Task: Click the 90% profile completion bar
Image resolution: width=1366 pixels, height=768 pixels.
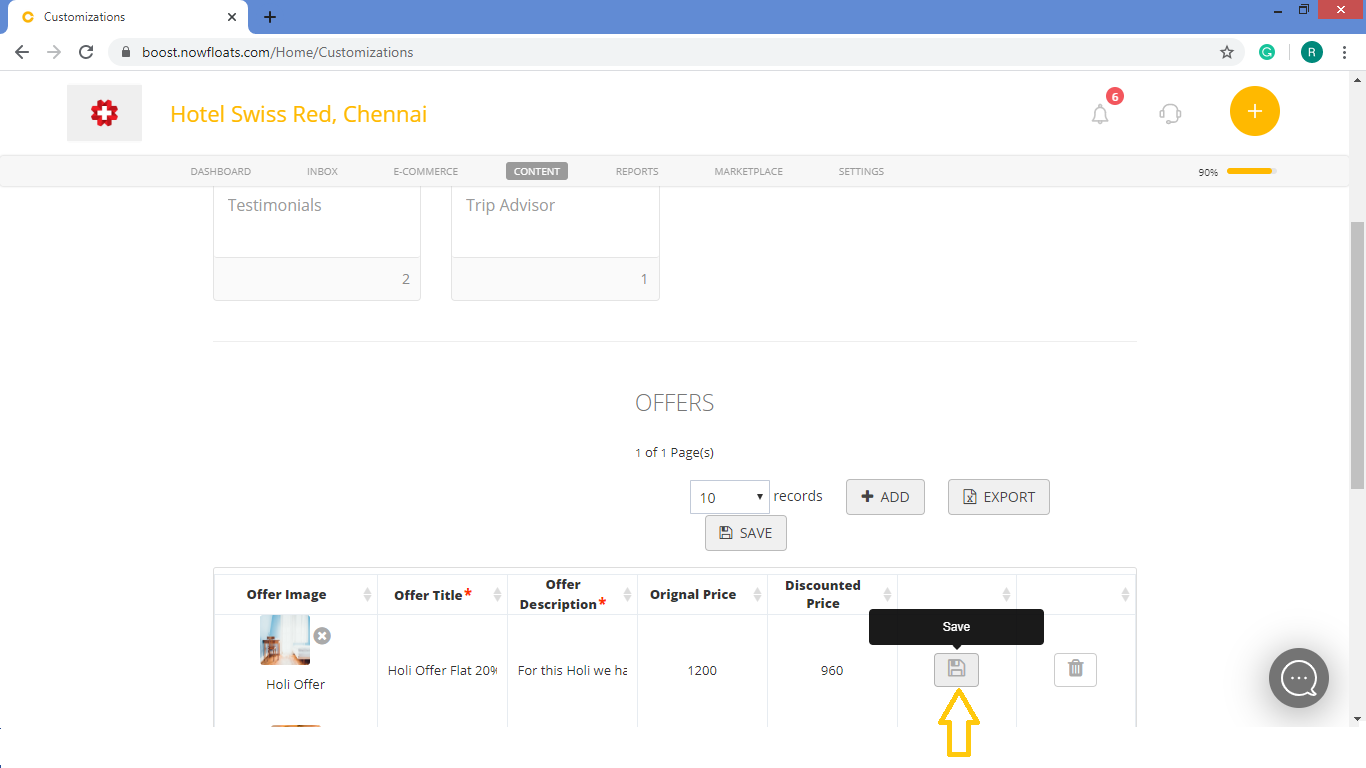Action: pyautogui.click(x=1251, y=171)
